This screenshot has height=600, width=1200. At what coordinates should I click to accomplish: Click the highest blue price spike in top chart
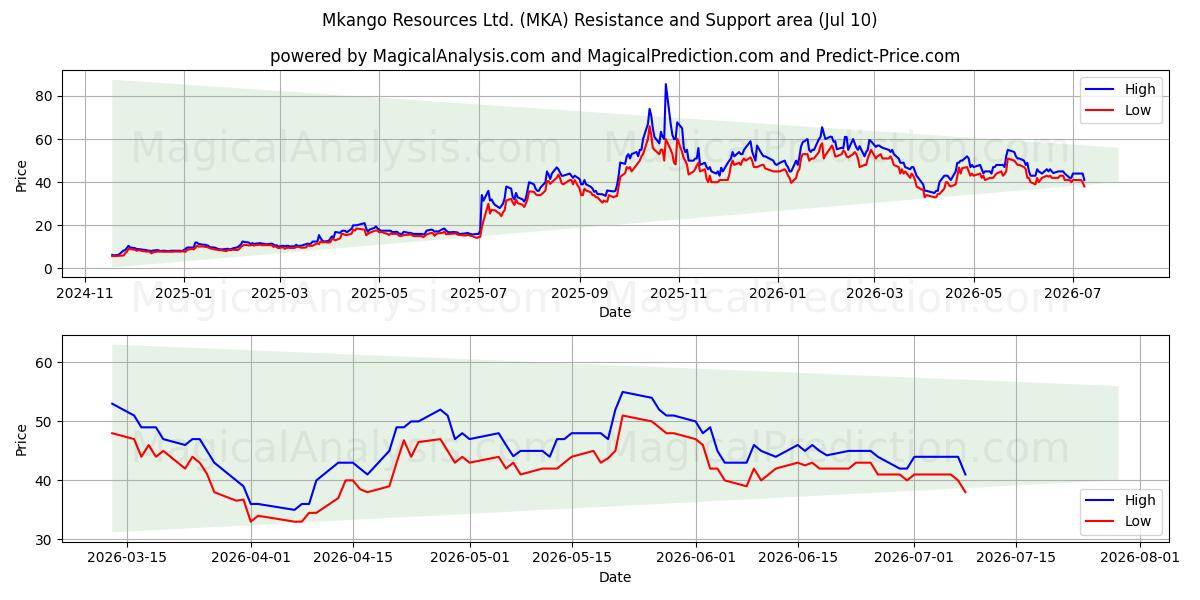[x=665, y=84]
